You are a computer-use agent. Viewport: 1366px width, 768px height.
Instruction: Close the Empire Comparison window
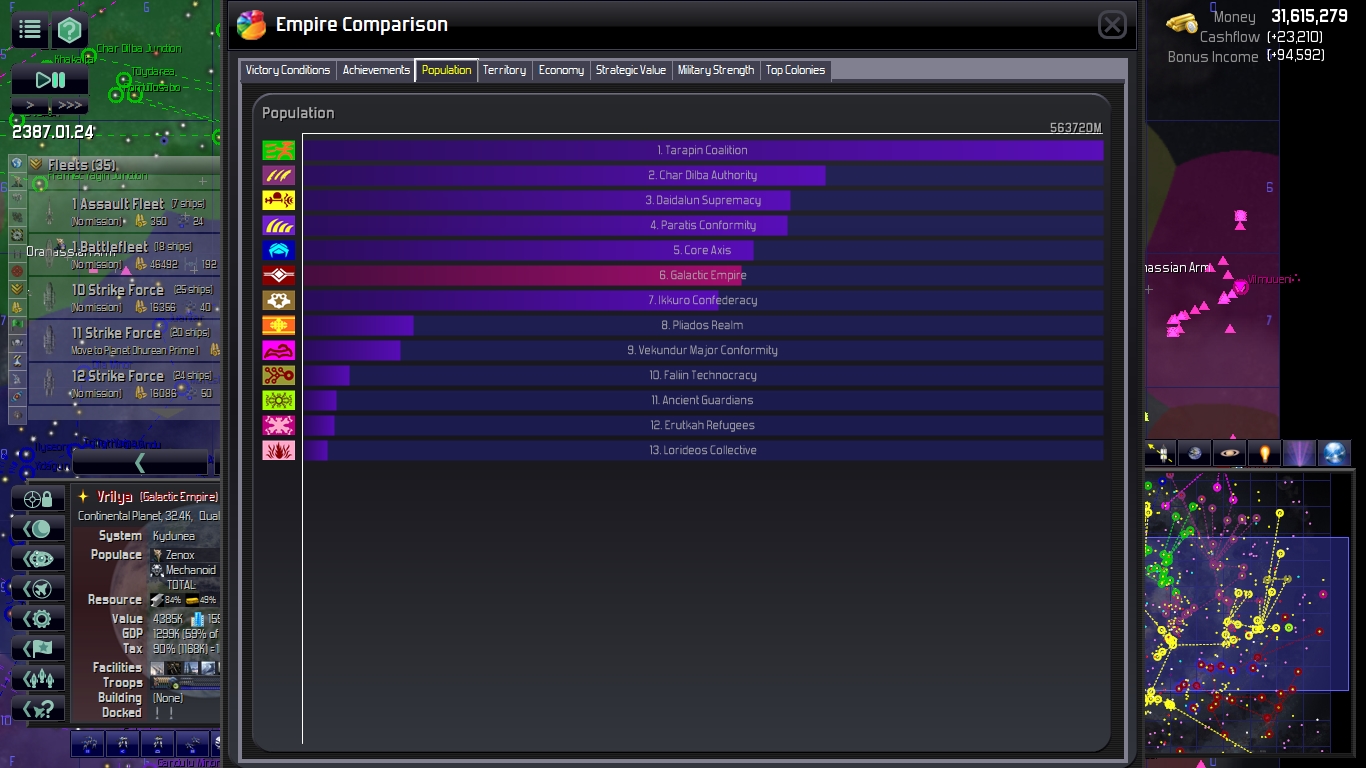click(x=1112, y=25)
